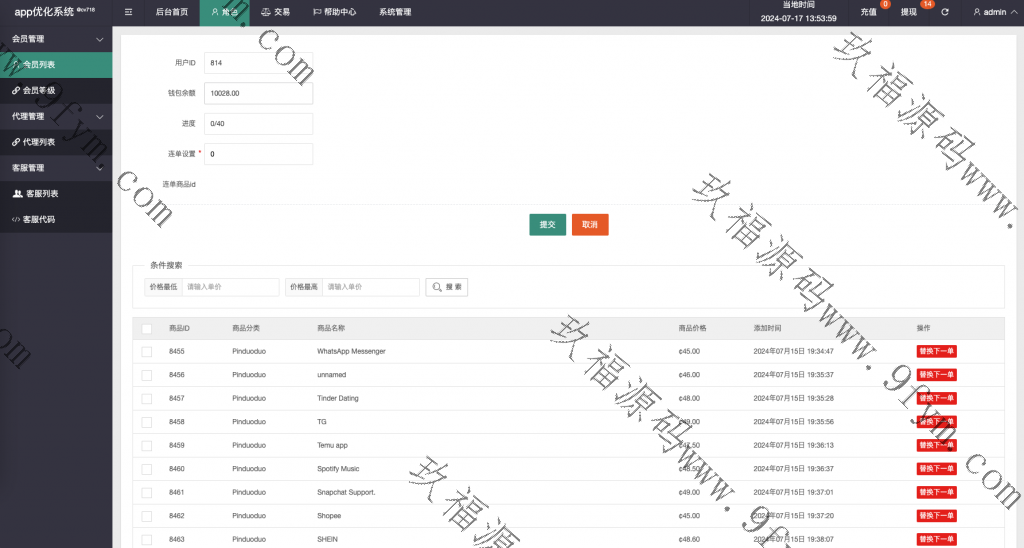Open the 充值 notification badge item
This screenshot has height=548, width=1024.
(868, 12)
